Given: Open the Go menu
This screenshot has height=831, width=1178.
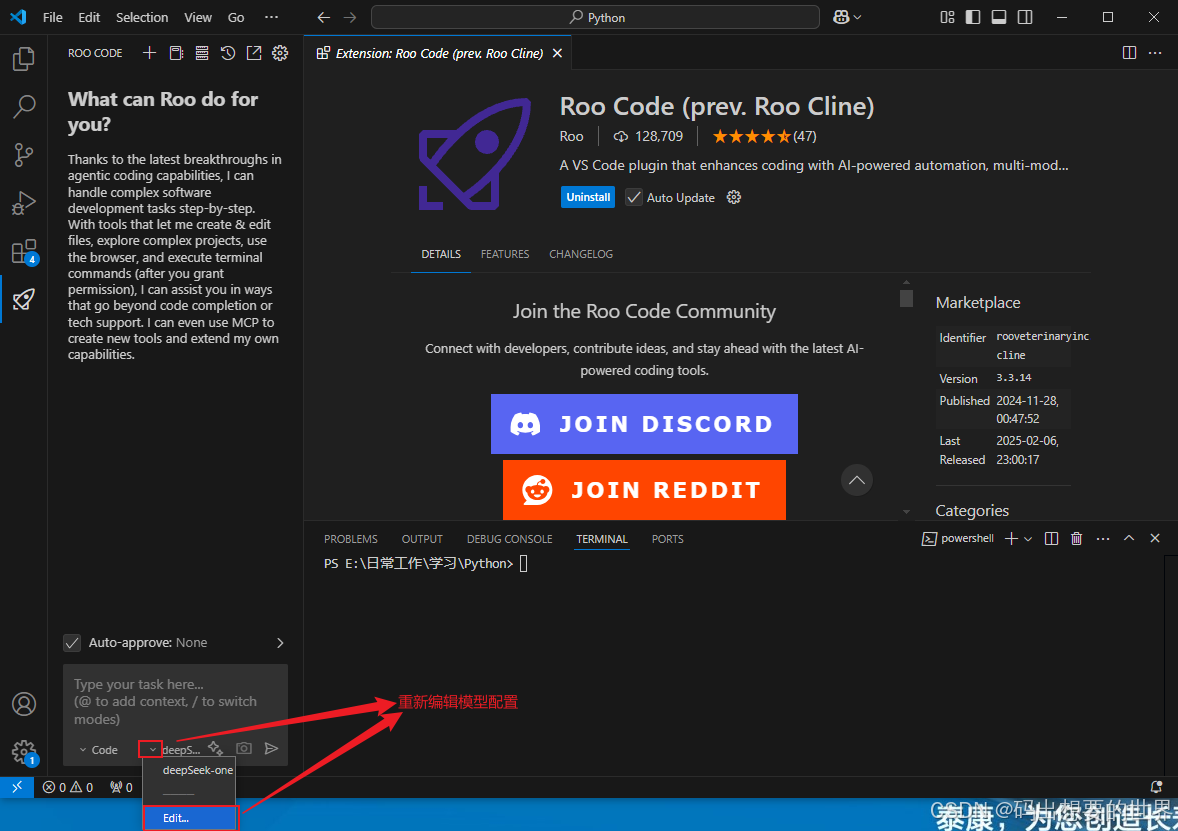Looking at the screenshot, I should 236,17.
